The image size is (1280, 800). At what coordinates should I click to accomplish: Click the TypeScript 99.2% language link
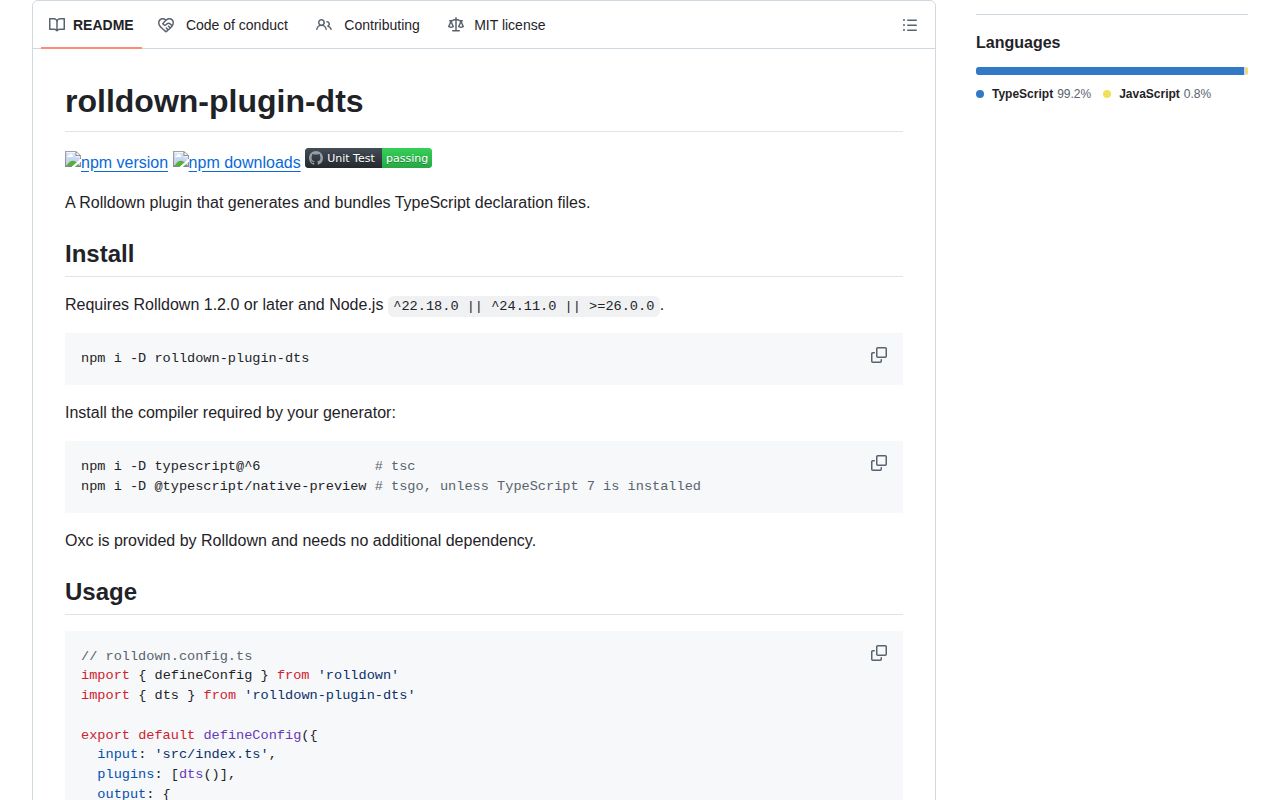point(1034,94)
